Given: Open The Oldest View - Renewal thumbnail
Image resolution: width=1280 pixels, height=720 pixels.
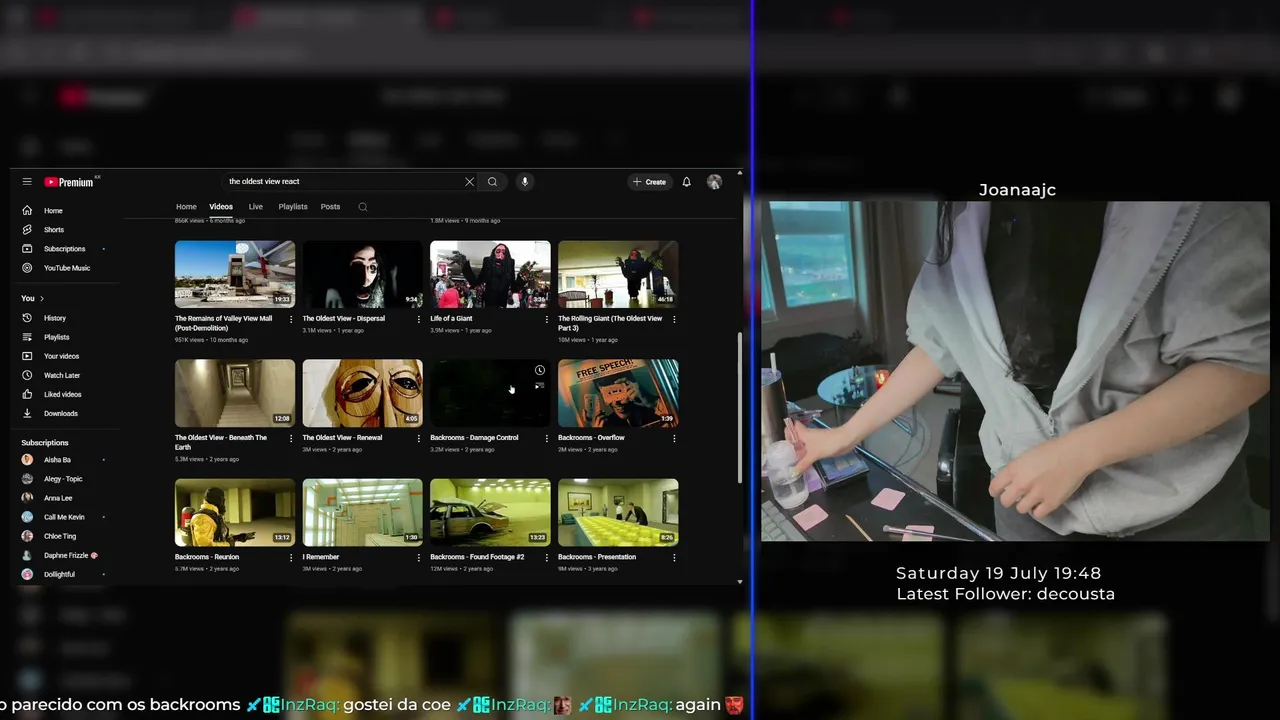Looking at the screenshot, I should tap(362, 393).
